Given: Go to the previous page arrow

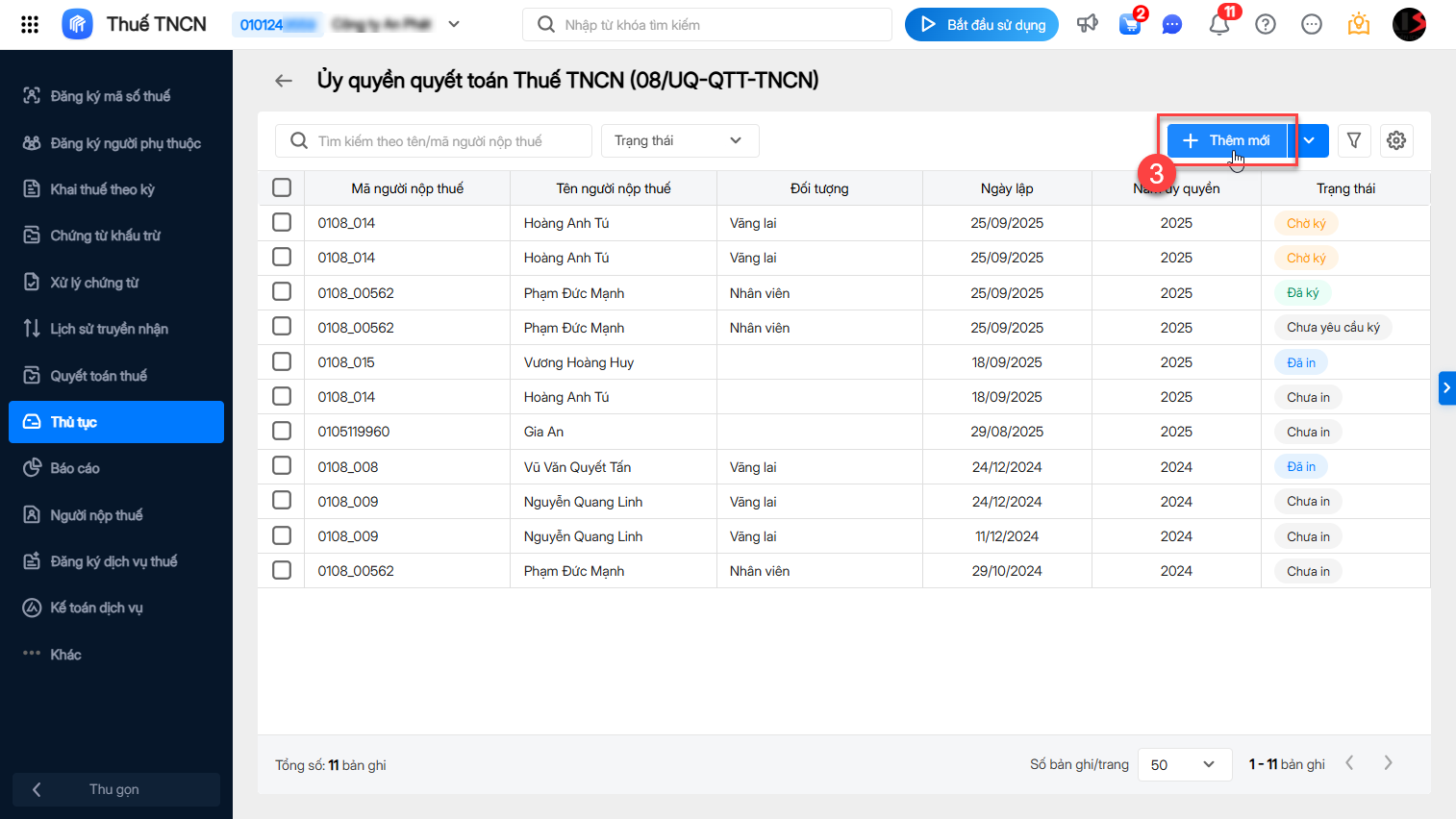Looking at the screenshot, I should pyautogui.click(x=1350, y=763).
